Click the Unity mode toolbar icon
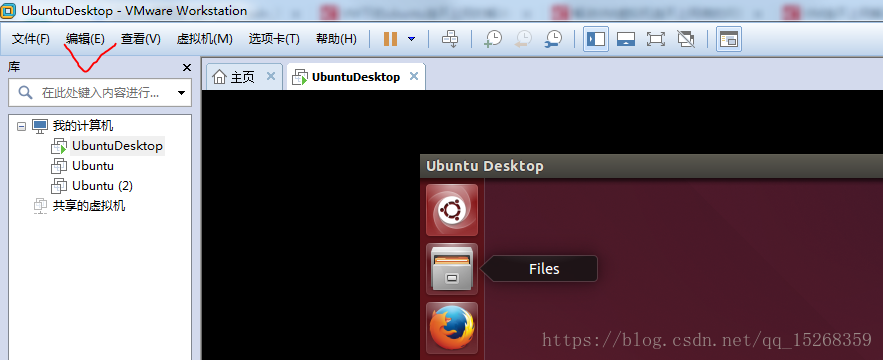Viewport: 883px width, 360px height. (685, 39)
